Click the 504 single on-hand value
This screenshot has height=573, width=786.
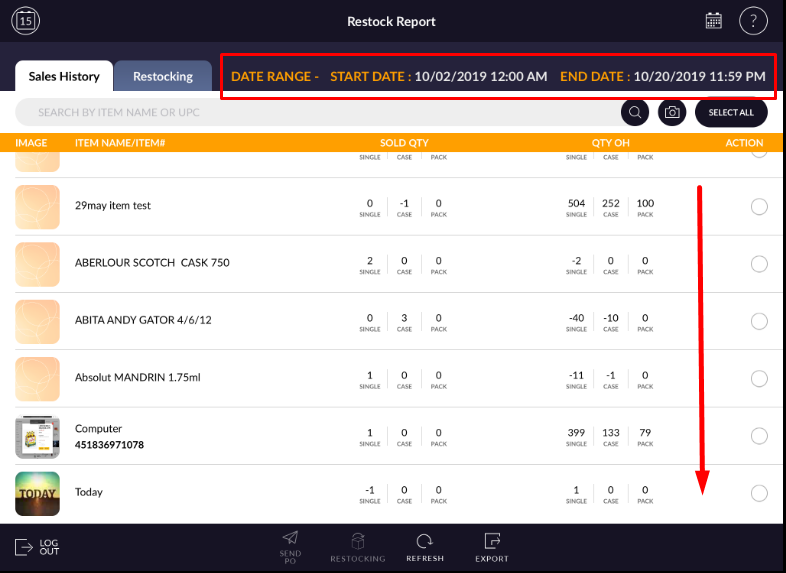[576, 203]
